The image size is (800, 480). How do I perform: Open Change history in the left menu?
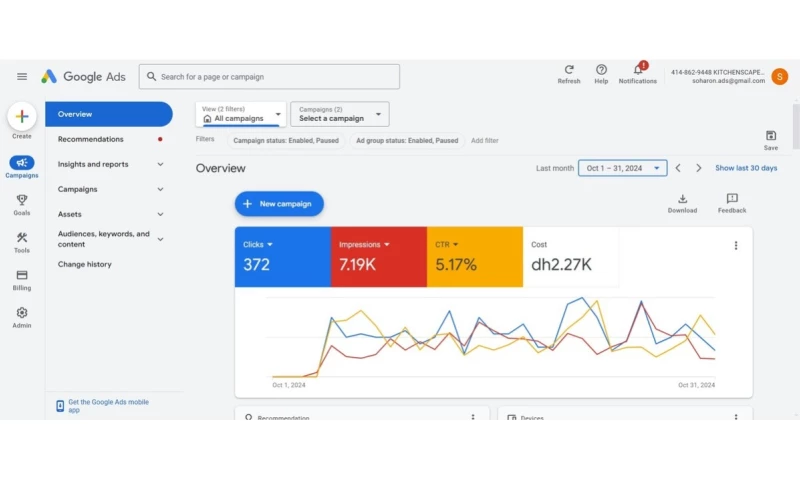click(x=85, y=264)
